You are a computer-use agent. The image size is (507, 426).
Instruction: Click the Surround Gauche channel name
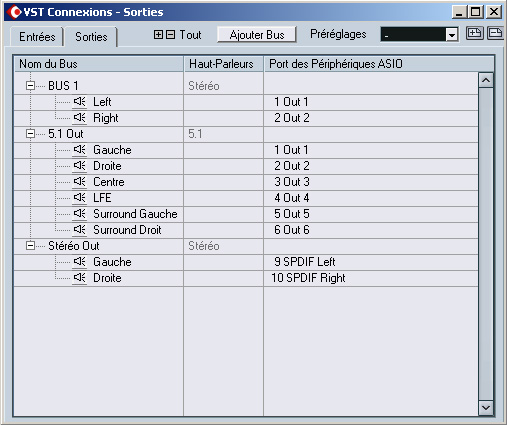click(135, 214)
